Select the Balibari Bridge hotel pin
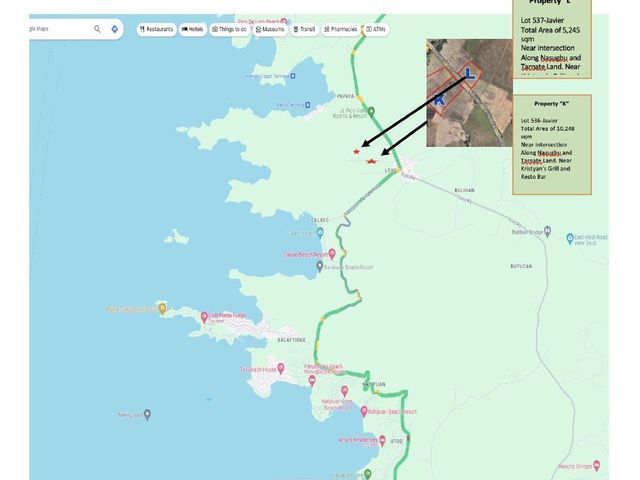The height and width of the screenshot is (480, 640). pos(547,231)
